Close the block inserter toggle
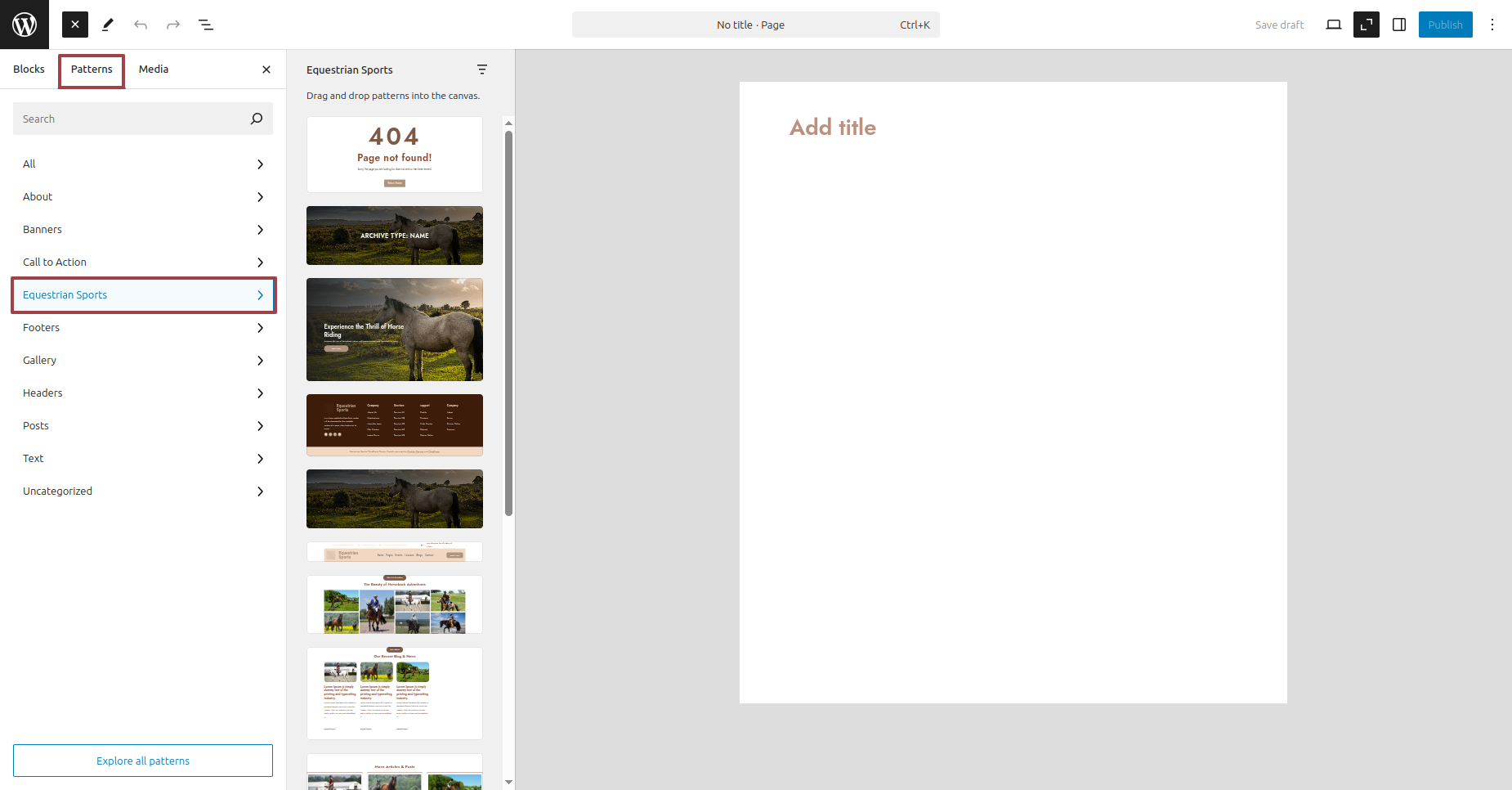 coord(75,25)
